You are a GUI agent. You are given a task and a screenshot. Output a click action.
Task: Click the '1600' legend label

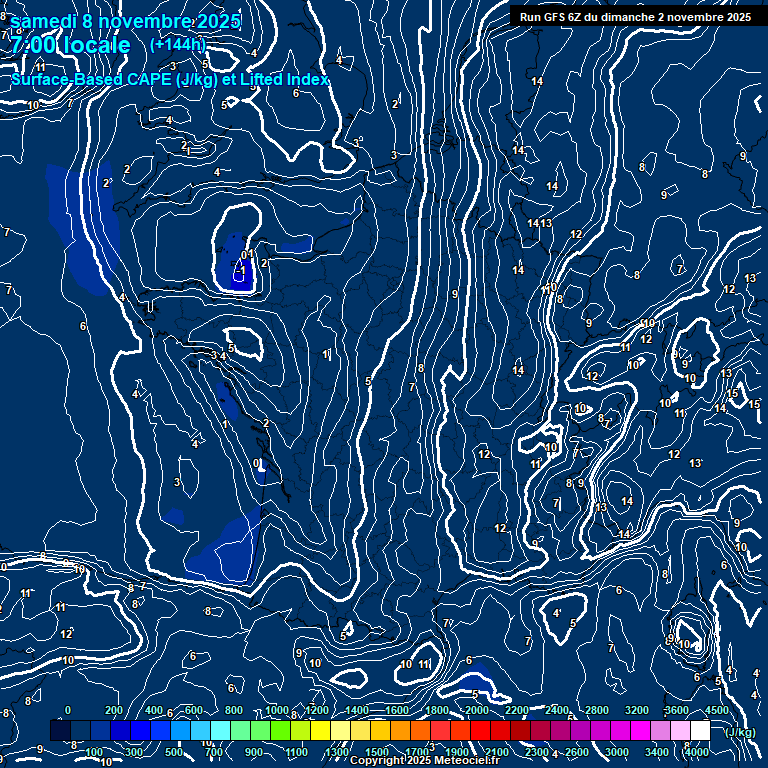point(397,710)
